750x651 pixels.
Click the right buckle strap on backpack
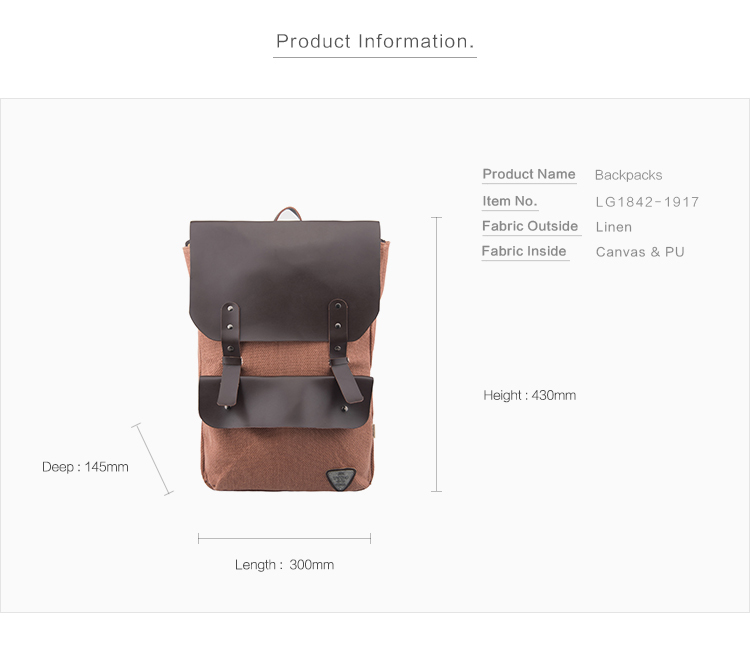click(344, 351)
